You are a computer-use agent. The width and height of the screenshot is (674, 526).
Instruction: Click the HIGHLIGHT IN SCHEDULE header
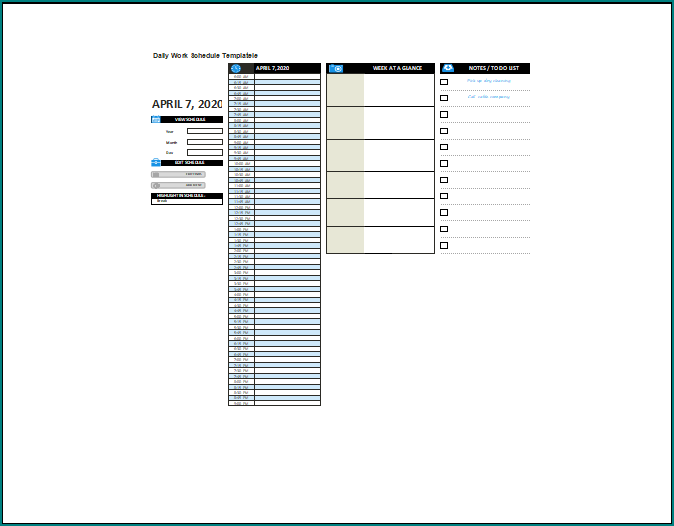click(x=187, y=196)
